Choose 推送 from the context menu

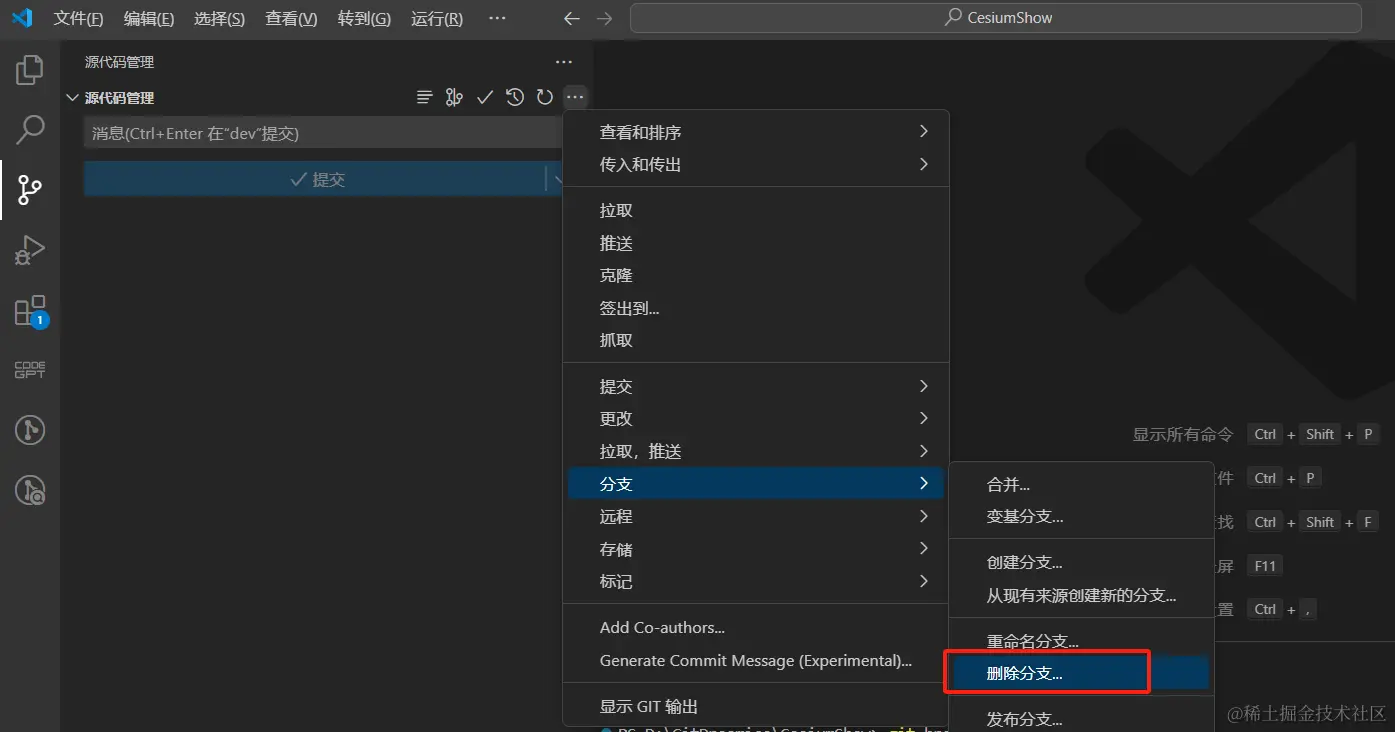(x=756, y=243)
